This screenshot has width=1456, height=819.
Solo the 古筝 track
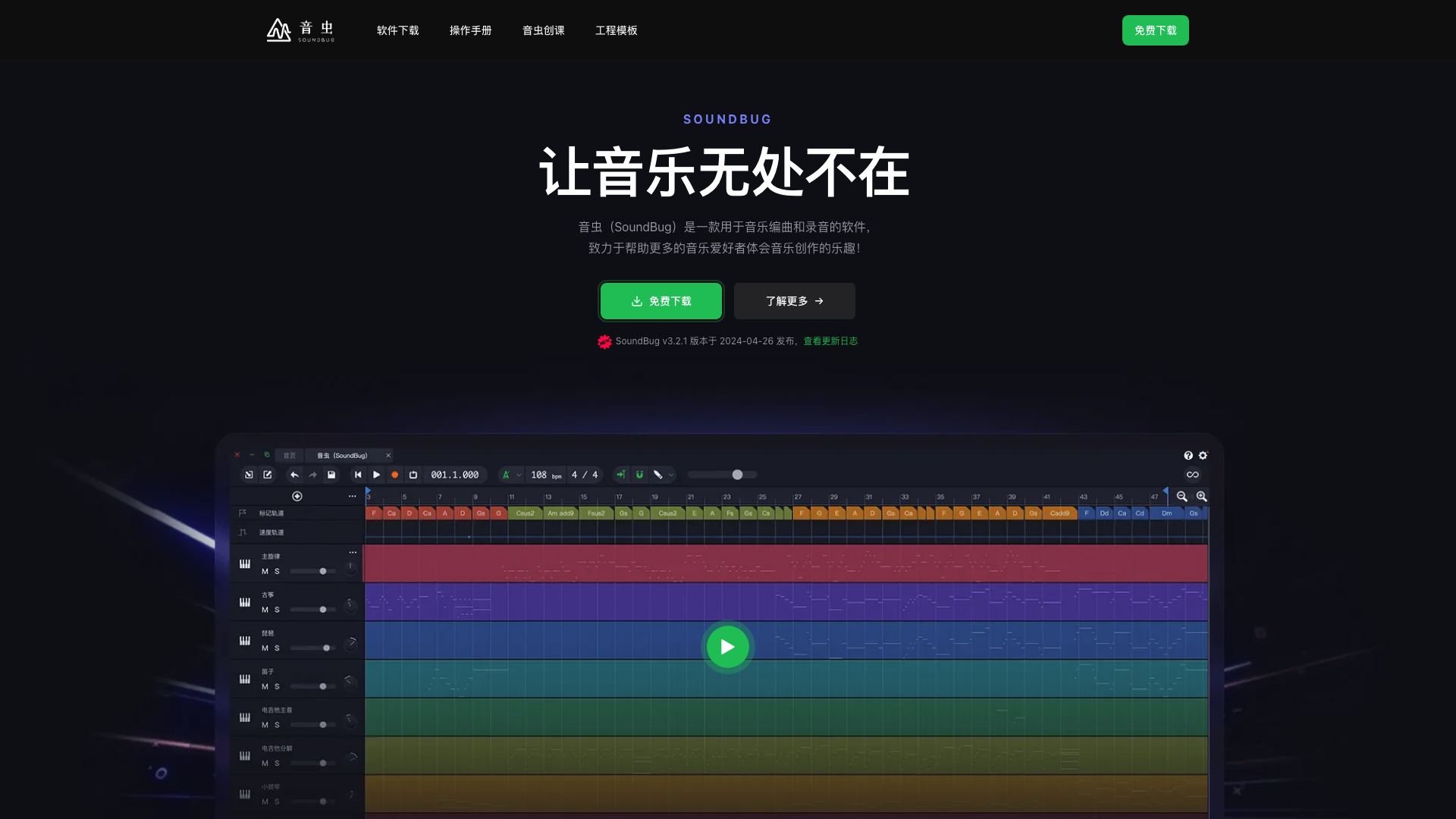277,610
